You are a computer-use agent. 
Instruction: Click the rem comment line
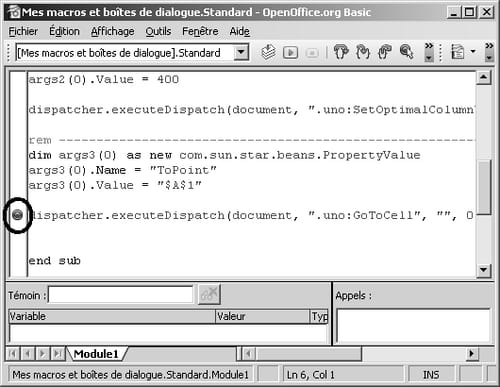(252, 140)
